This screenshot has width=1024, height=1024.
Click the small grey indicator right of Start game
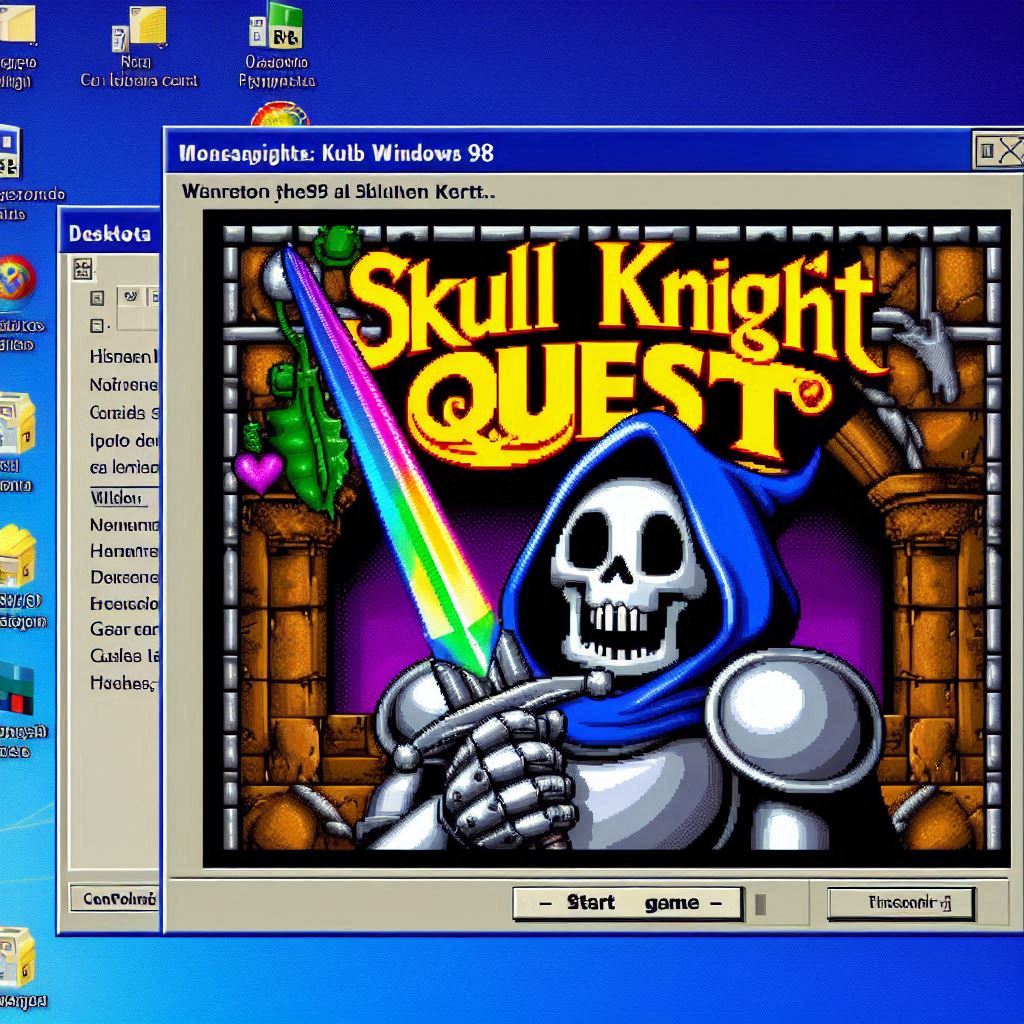[x=760, y=904]
